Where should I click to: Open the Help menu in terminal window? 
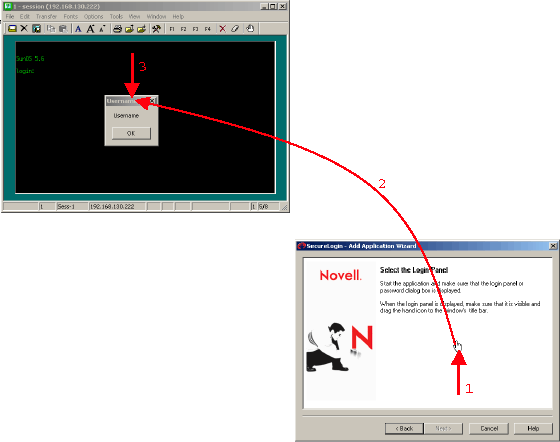(x=178, y=16)
